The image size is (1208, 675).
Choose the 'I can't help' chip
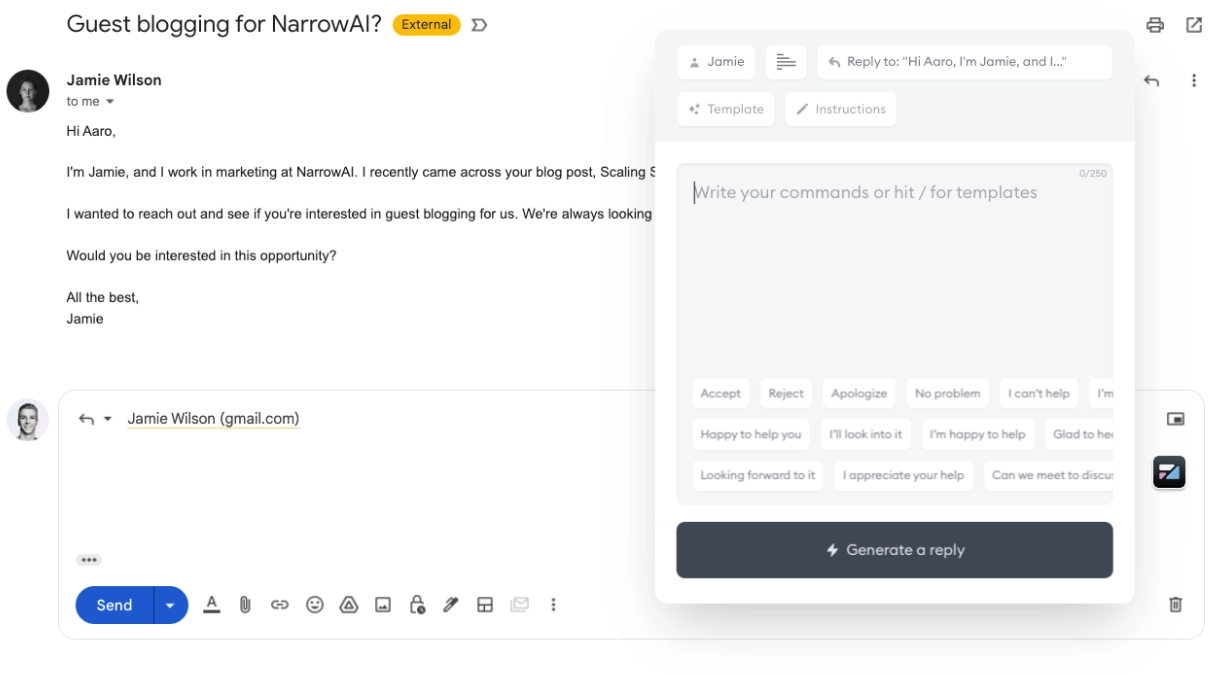1039,393
